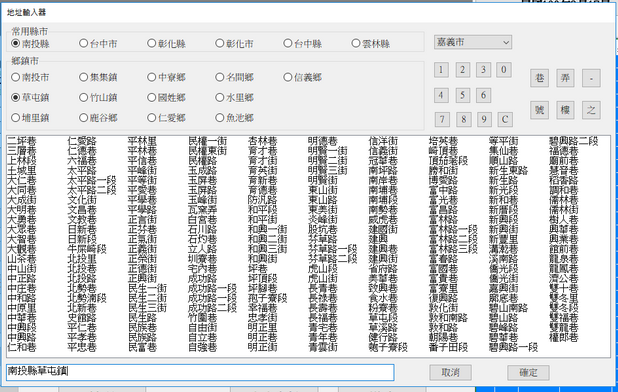Select 稻香路 from the street list
Screen dimensions: 618x392
pyautogui.click(x=564, y=180)
